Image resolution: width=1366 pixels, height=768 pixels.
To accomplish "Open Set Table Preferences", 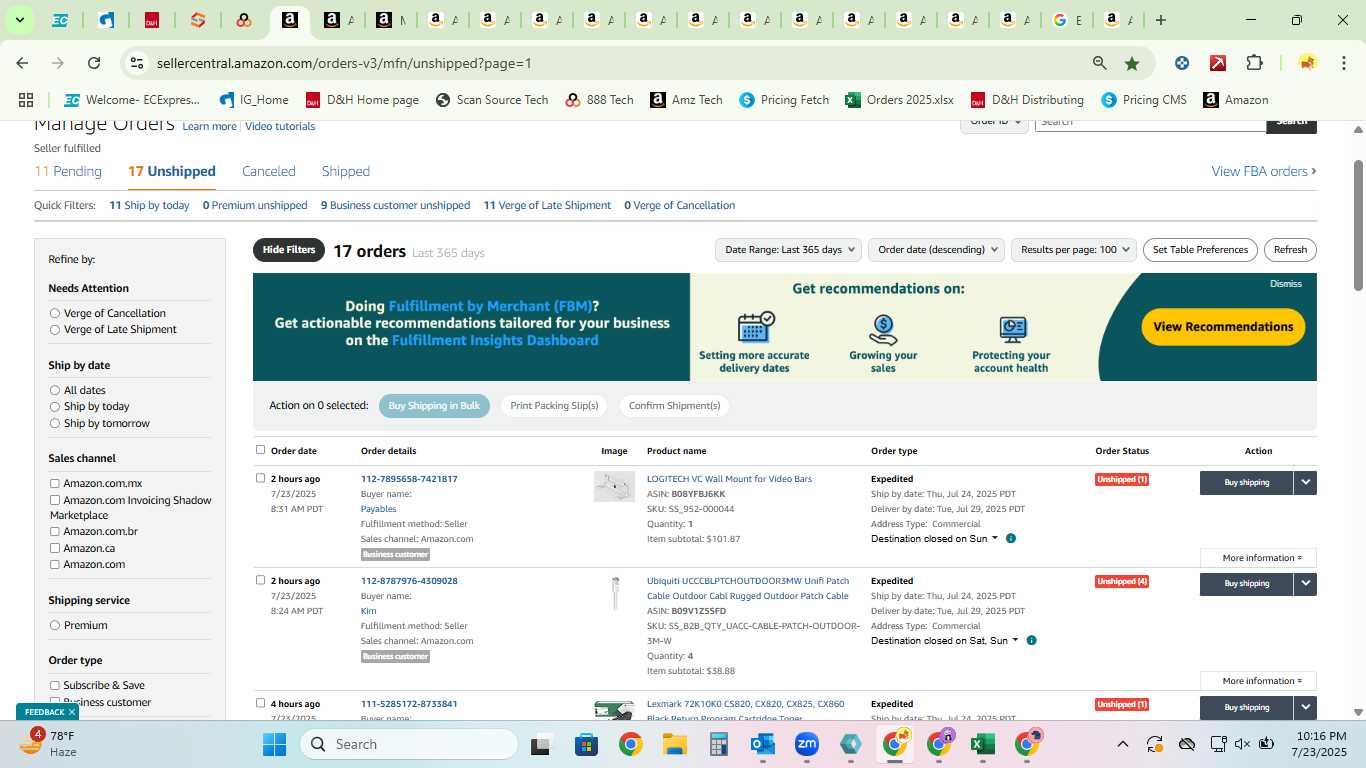I will [1200, 250].
